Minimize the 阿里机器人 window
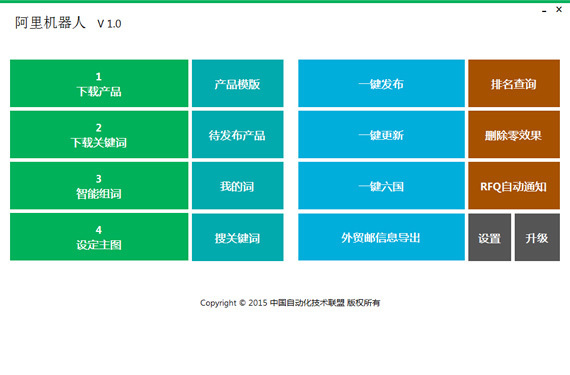The height and width of the screenshot is (375, 570). (544, 11)
